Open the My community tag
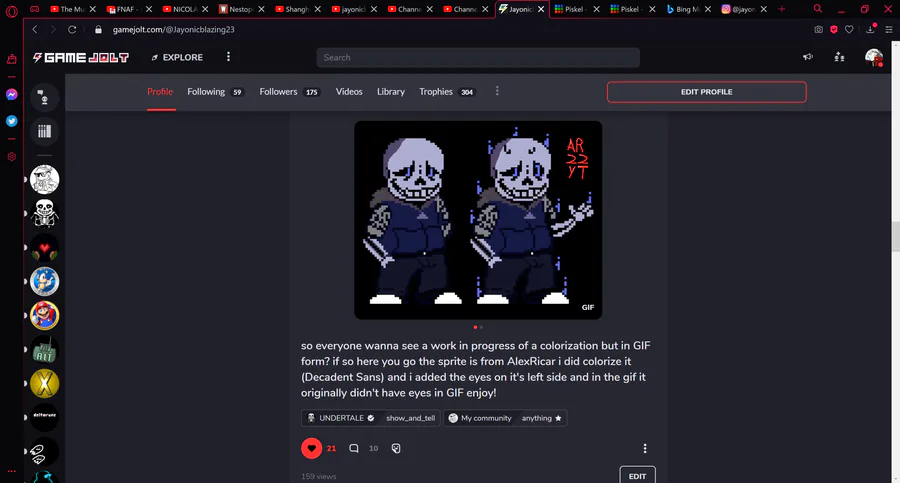The height and width of the screenshot is (483, 900). [x=480, y=418]
